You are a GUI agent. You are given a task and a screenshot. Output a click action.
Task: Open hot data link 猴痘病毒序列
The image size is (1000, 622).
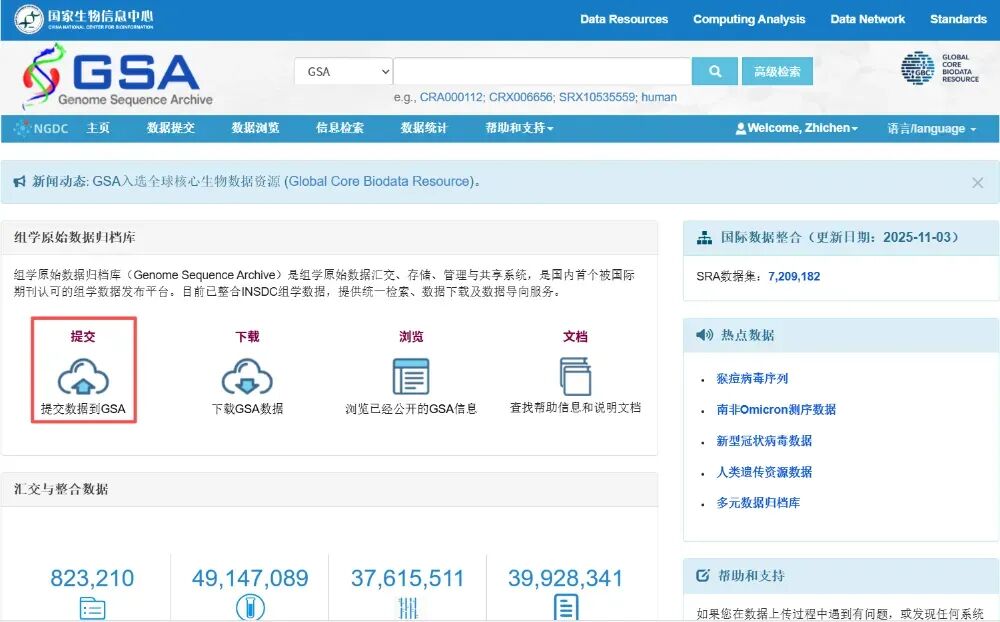tap(752, 378)
